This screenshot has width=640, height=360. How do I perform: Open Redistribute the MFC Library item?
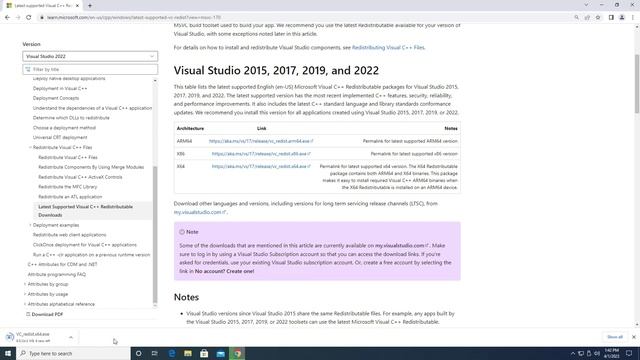click(x=68, y=187)
